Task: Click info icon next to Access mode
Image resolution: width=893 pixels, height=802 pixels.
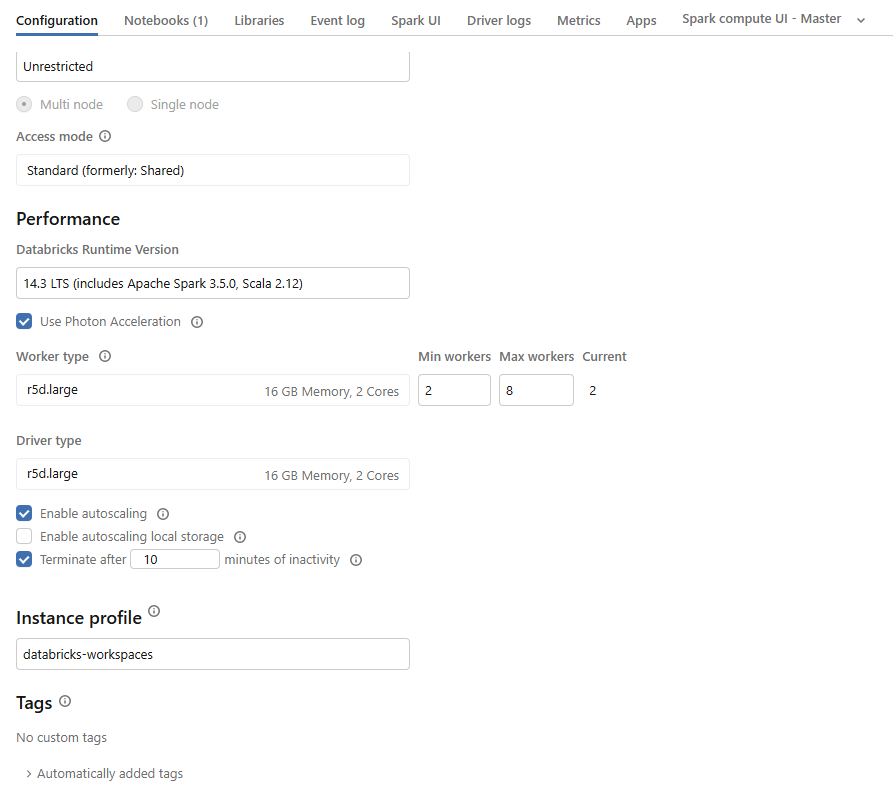Action: click(105, 136)
